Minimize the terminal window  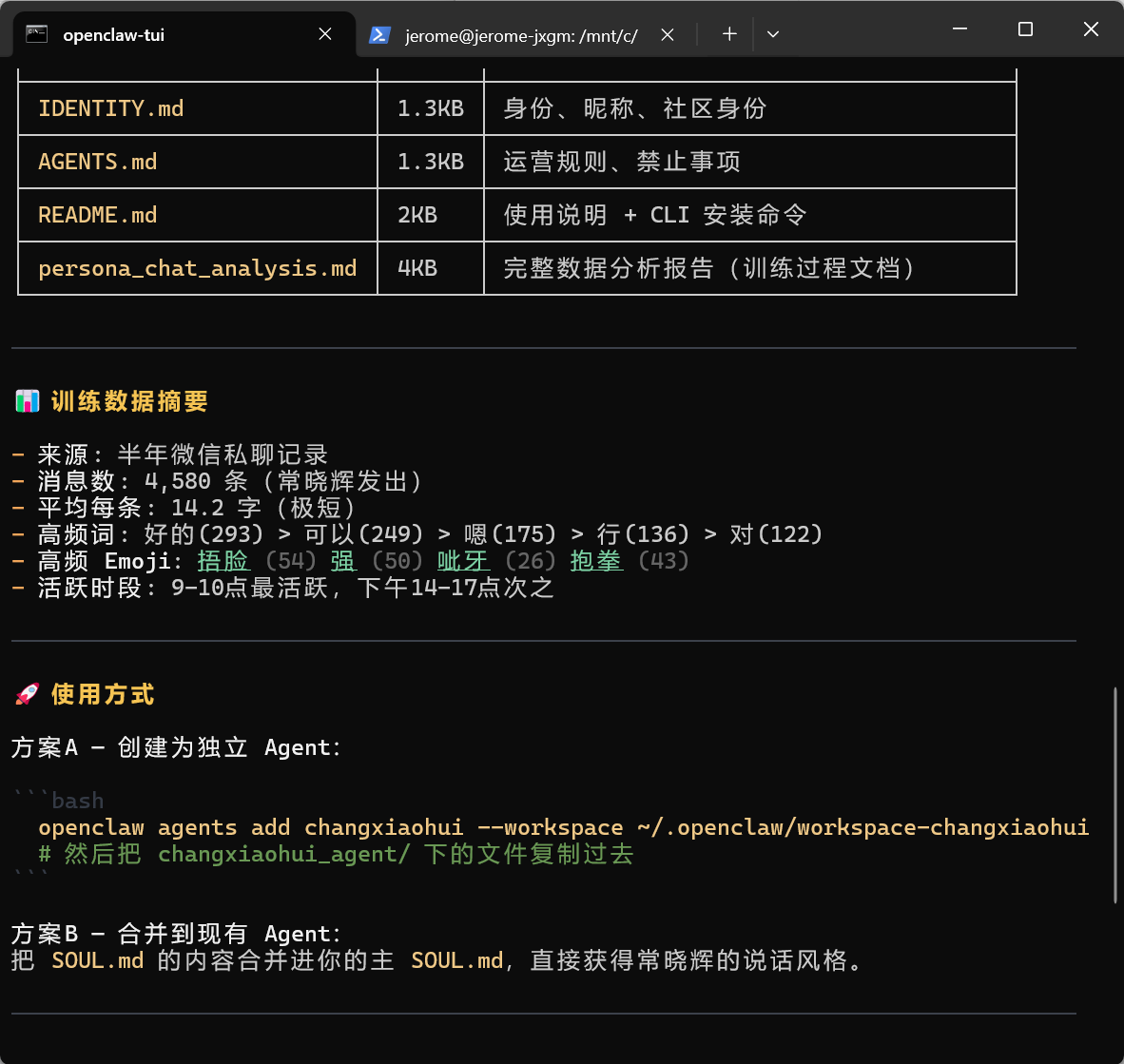pos(959,29)
